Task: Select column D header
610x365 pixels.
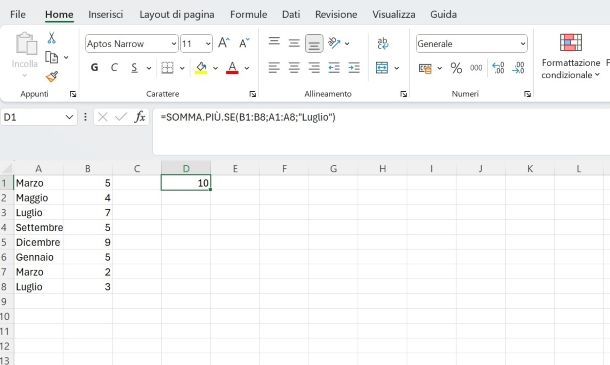Action: (x=186, y=168)
